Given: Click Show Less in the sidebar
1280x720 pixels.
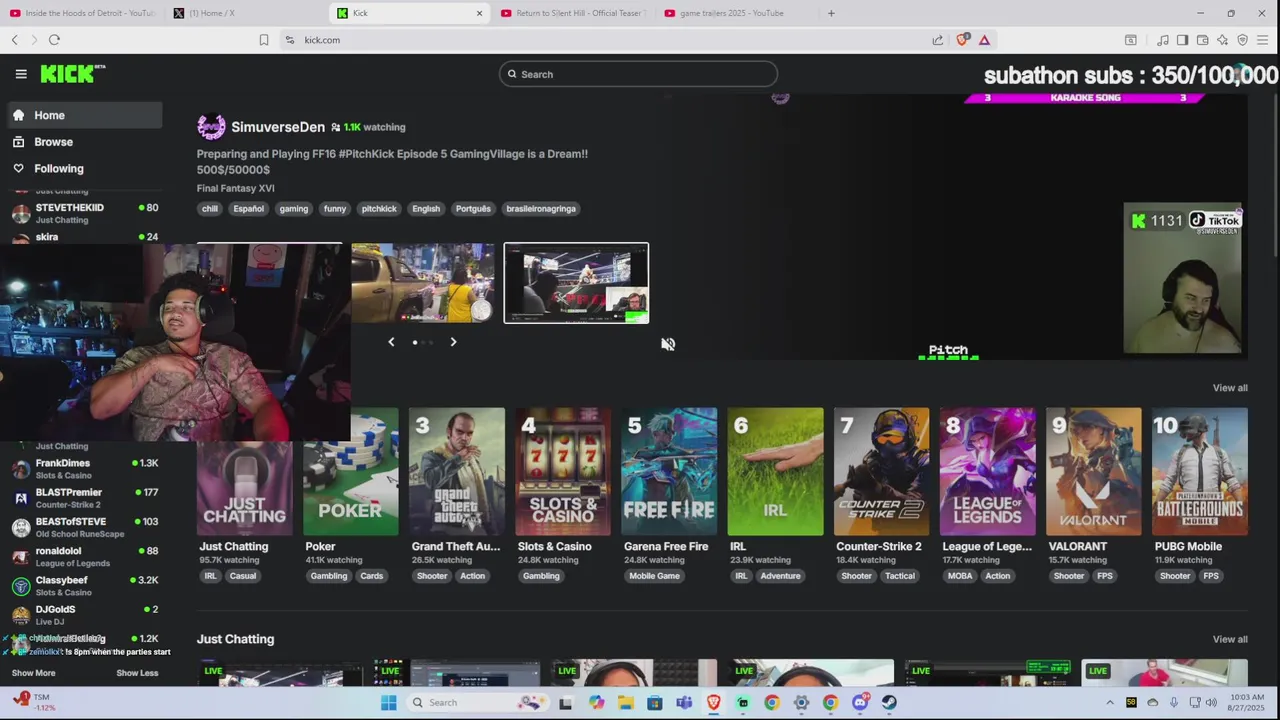Looking at the screenshot, I should (137, 673).
